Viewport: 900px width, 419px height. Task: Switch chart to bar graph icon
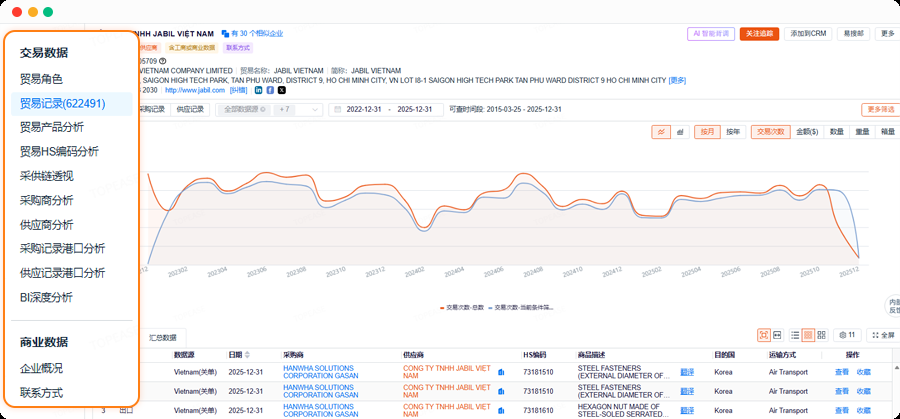coord(680,131)
